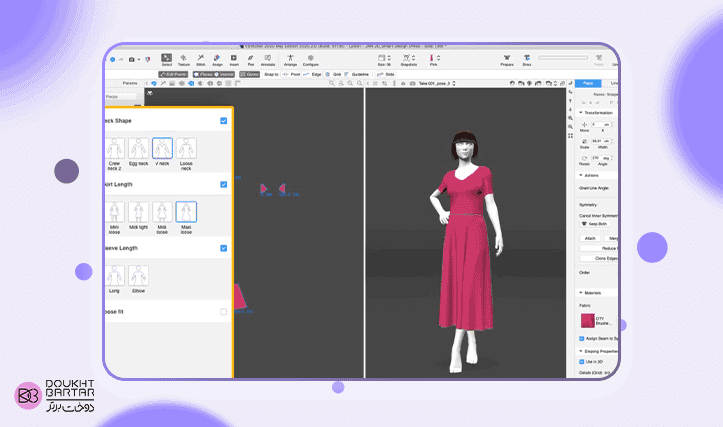Toggle the Skirt Length checkbox
723x427 pixels.
pos(223,184)
